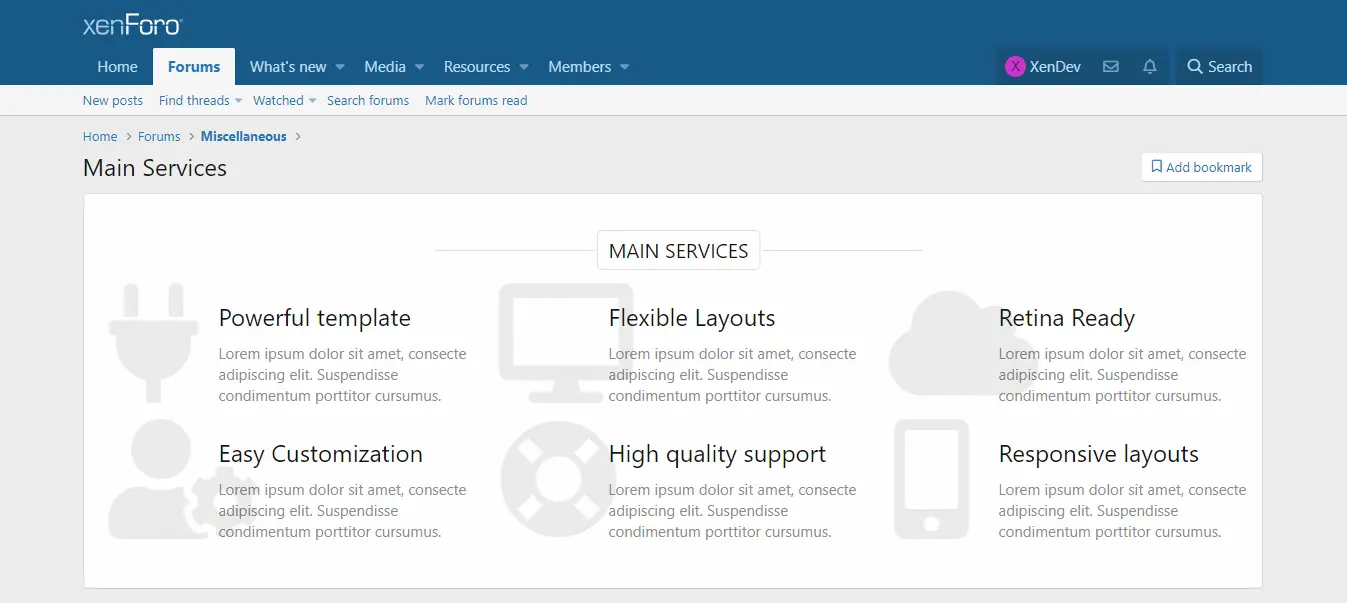Click the Search button

point(1219,67)
